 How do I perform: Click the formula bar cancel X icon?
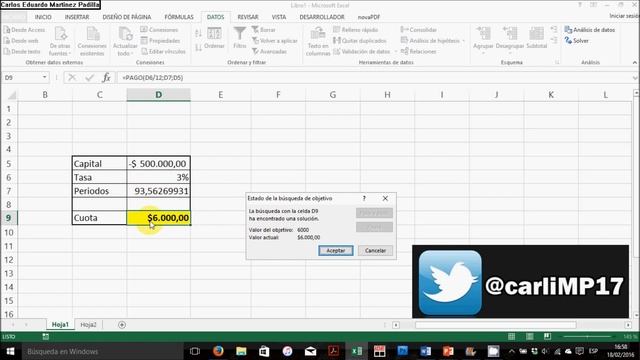(72, 78)
